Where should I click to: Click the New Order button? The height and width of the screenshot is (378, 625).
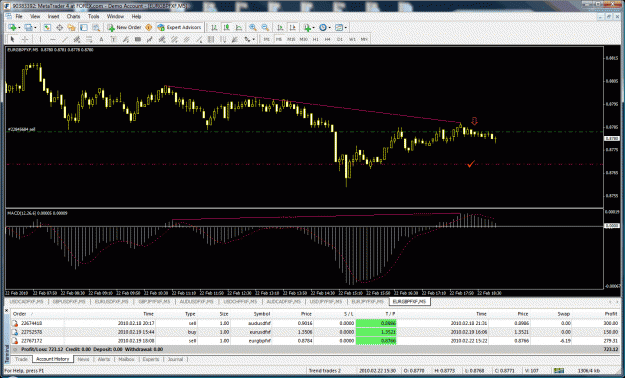coord(124,28)
